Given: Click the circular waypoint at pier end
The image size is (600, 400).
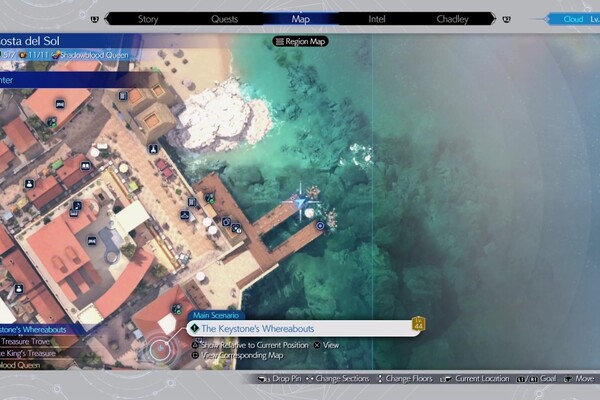Looking at the screenshot, I should coord(320,226).
